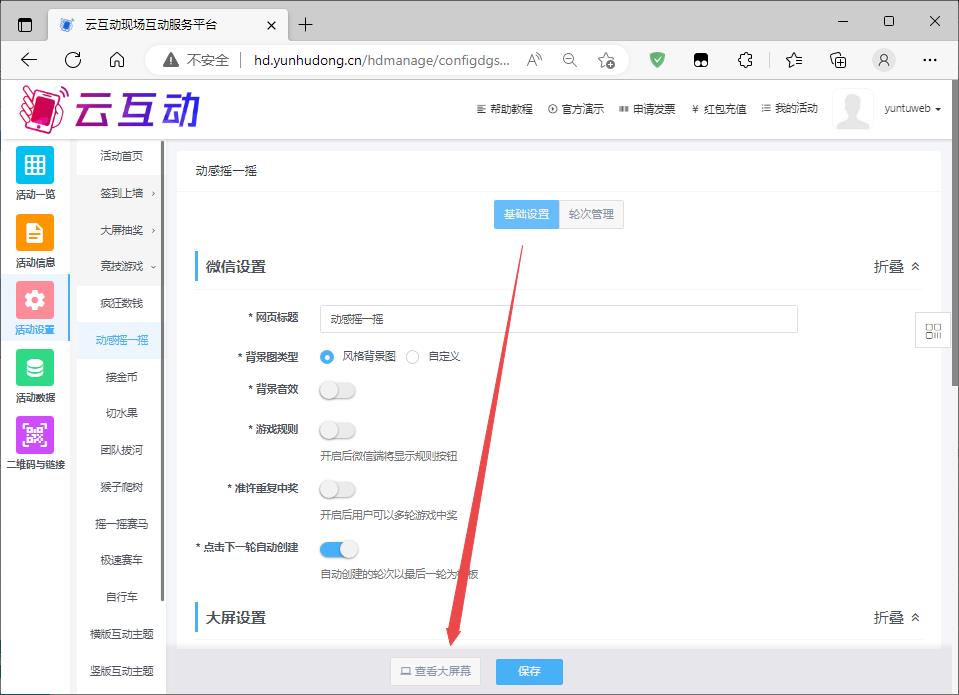This screenshot has width=959, height=695.
Task: Enable the 背景音效 switch
Action: 337,390
